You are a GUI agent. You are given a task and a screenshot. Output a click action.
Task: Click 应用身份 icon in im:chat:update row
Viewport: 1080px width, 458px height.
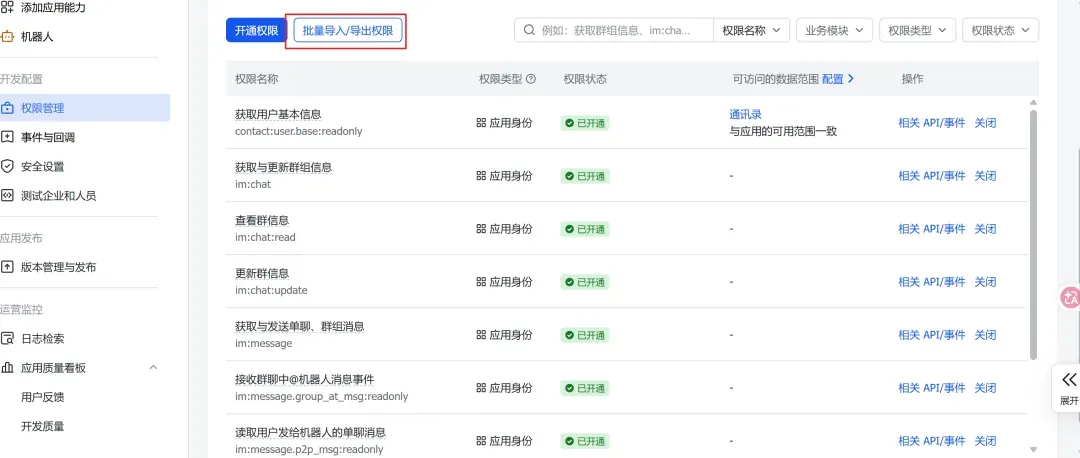click(x=481, y=282)
